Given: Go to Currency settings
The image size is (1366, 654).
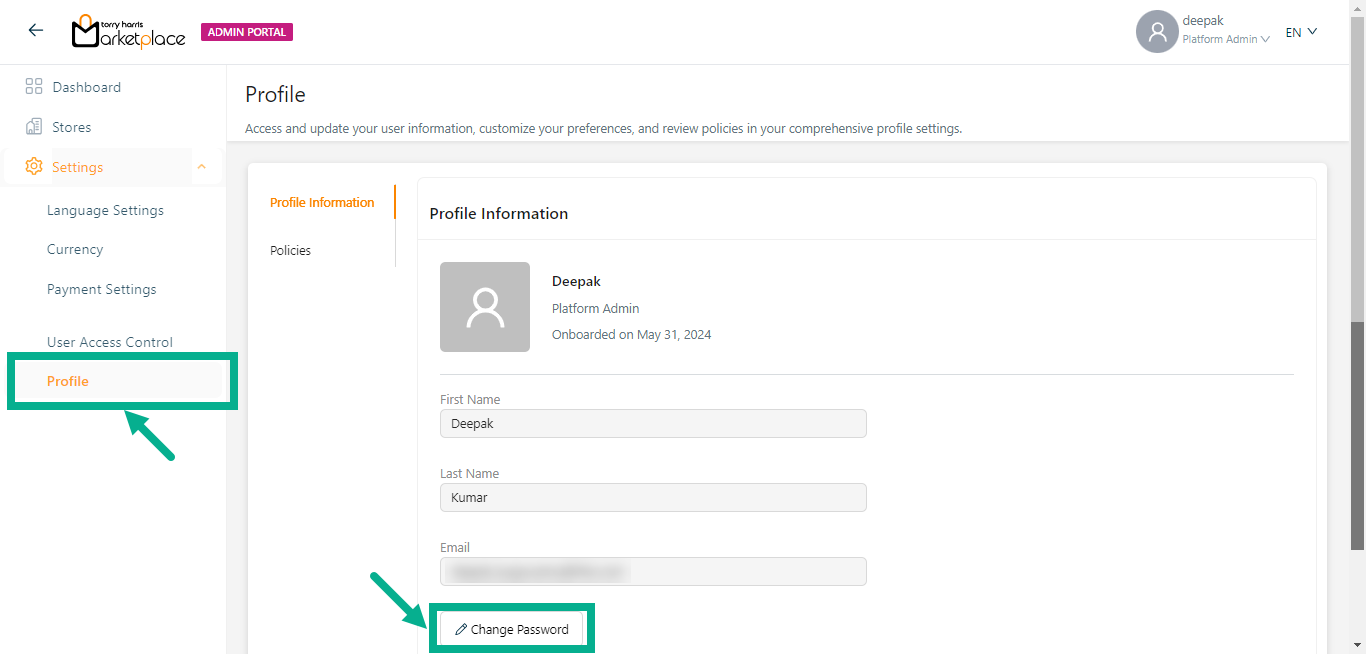Looking at the screenshot, I should (x=75, y=249).
